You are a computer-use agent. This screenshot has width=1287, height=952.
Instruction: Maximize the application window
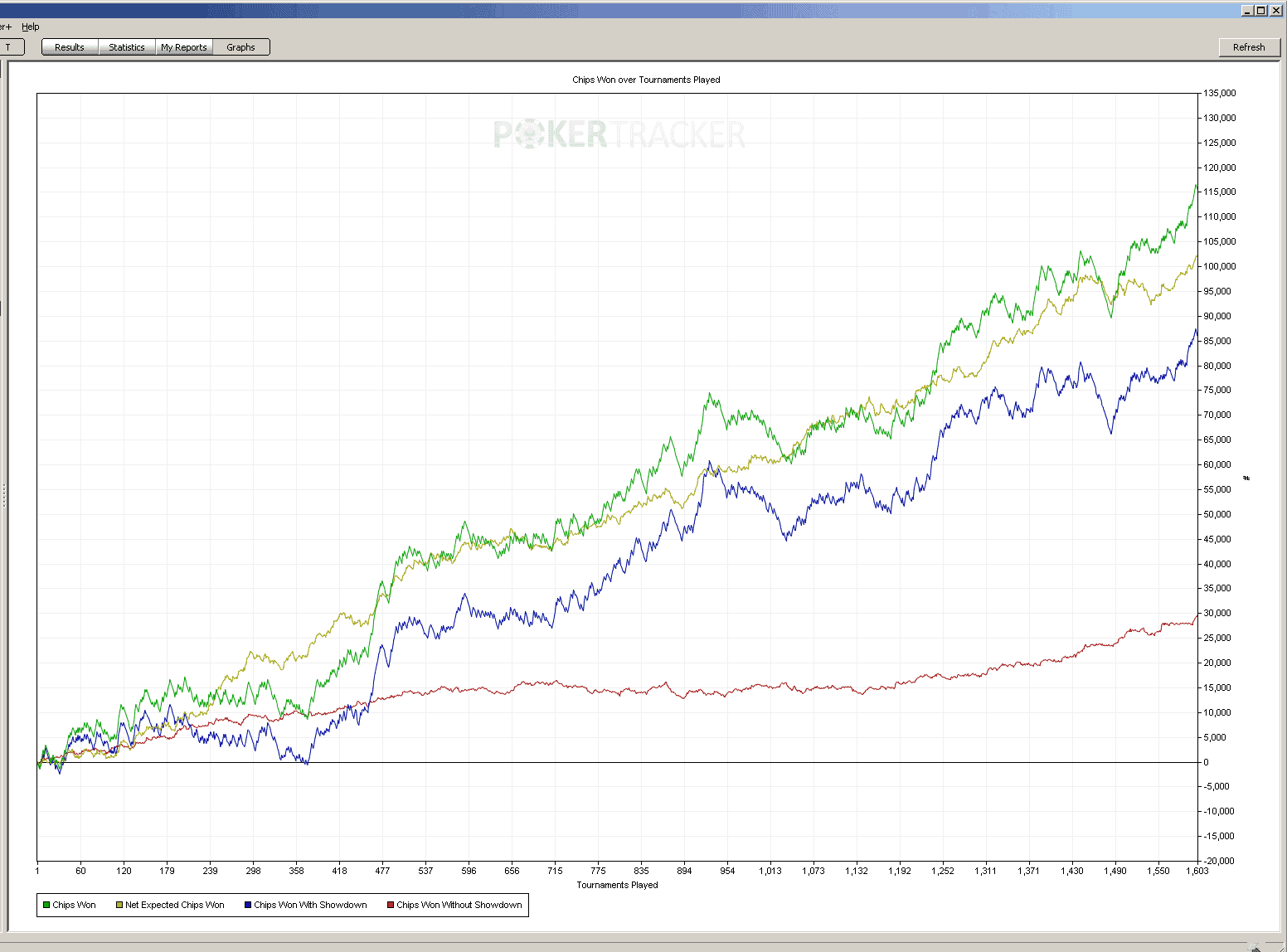click(x=1260, y=10)
